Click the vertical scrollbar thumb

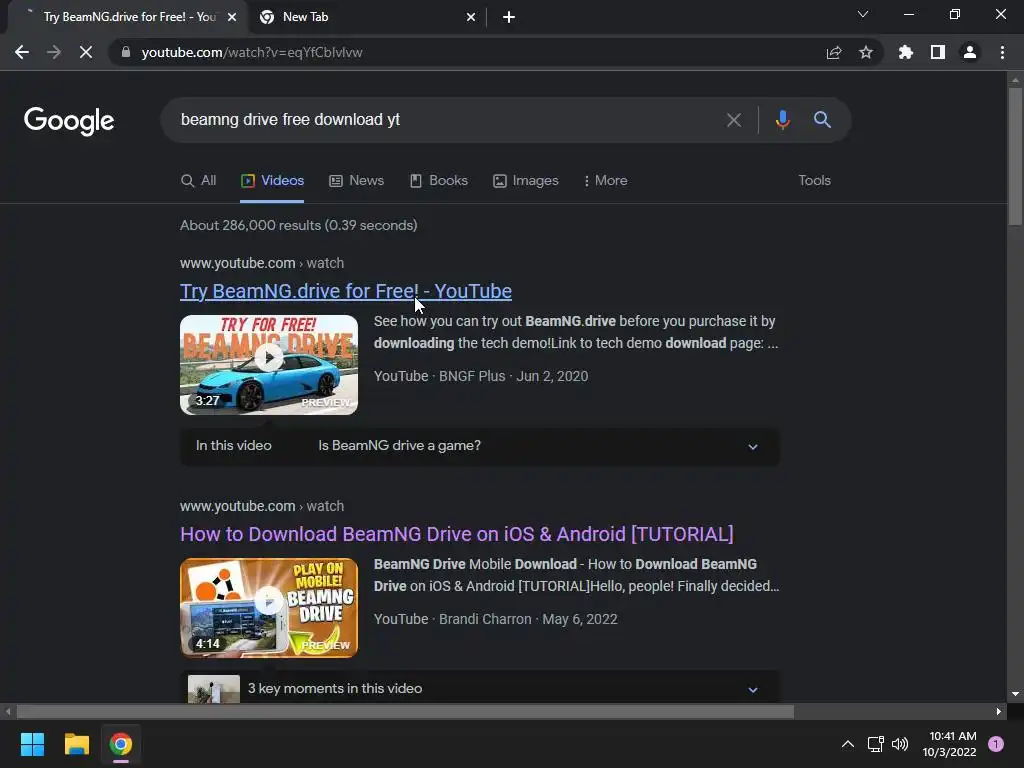(1015, 157)
